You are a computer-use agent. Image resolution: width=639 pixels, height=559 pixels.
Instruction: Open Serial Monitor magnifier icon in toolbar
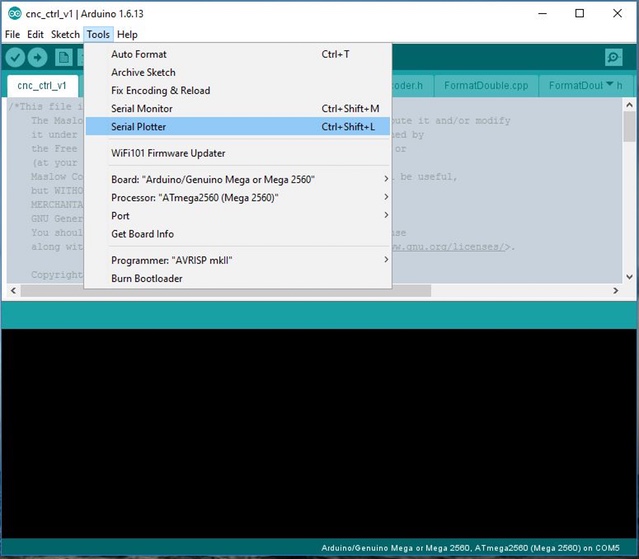point(613,57)
